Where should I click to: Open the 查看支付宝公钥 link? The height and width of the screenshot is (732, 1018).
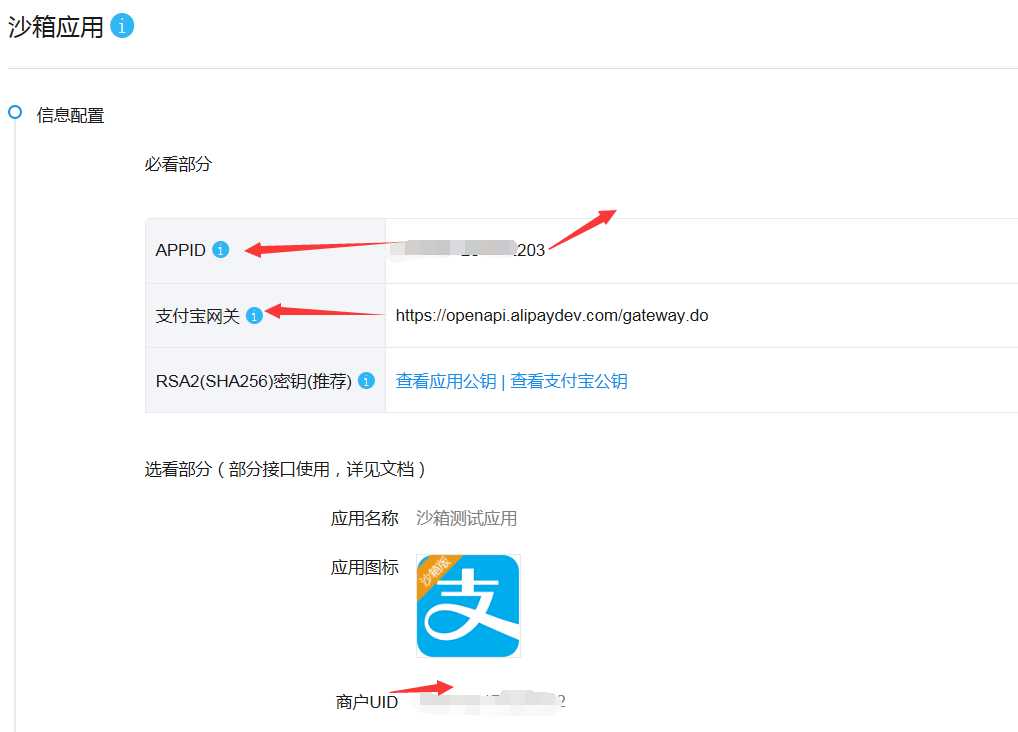[x=569, y=381]
